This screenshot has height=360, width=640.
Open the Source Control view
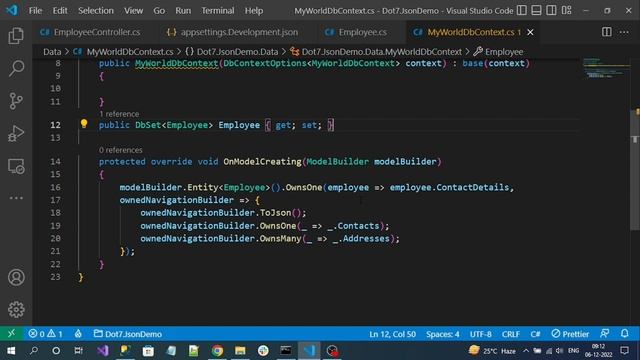16,101
